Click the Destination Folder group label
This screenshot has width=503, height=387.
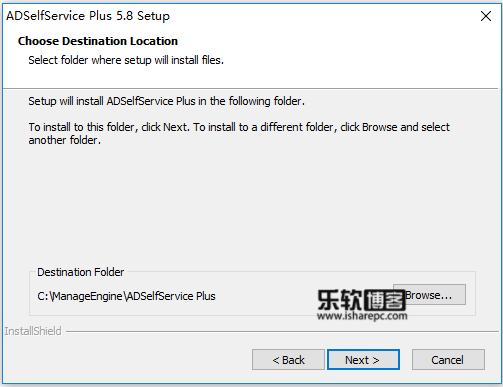click(80, 272)
